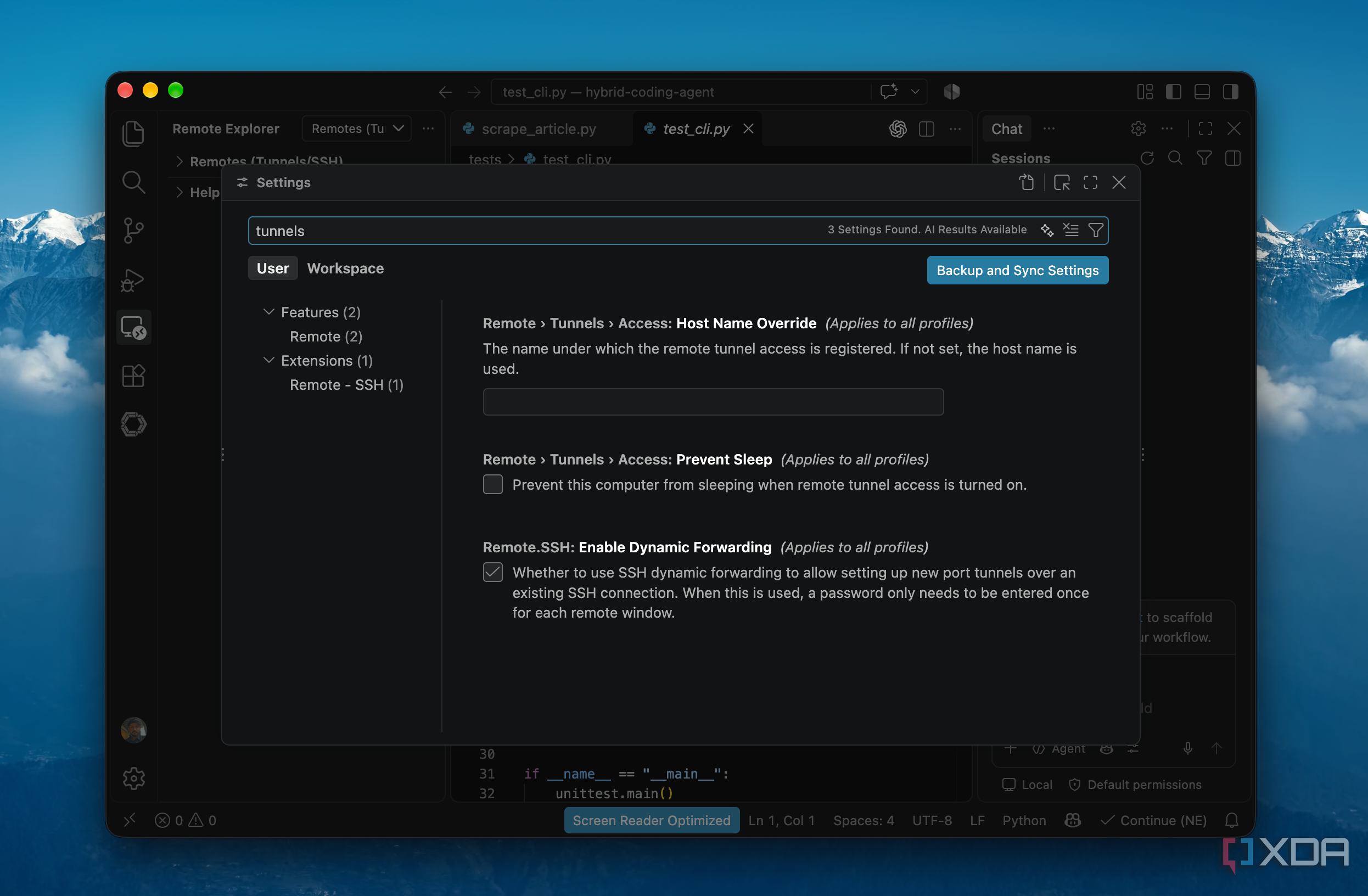Select Remote - SSH (1) tree item
Screen dimensions: 1368x896
346,384
